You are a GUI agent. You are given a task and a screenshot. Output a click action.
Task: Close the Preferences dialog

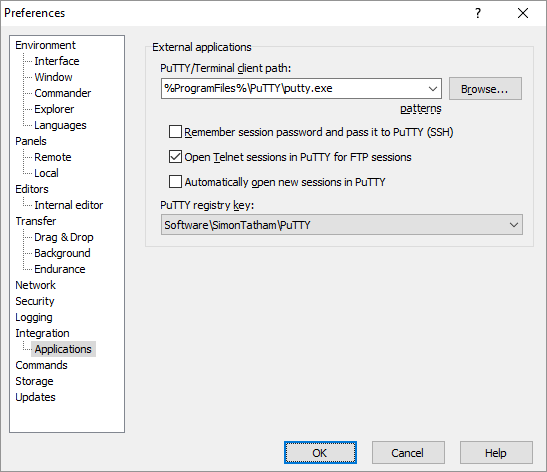[523, 13]
